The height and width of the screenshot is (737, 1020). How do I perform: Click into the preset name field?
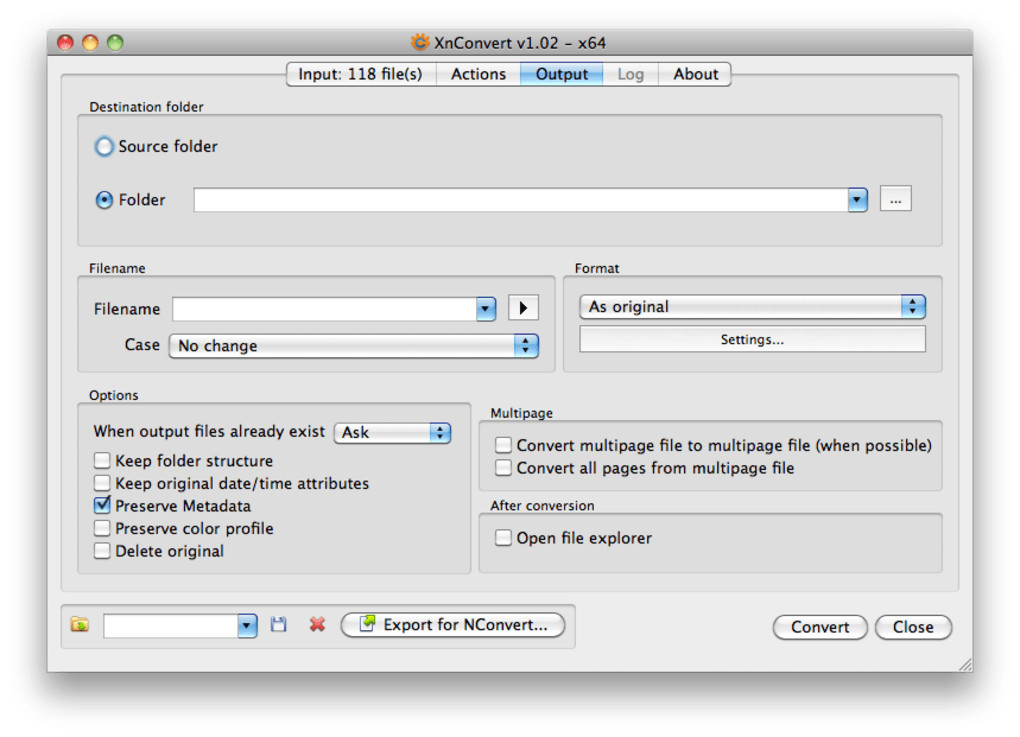[x=170, y=626]
